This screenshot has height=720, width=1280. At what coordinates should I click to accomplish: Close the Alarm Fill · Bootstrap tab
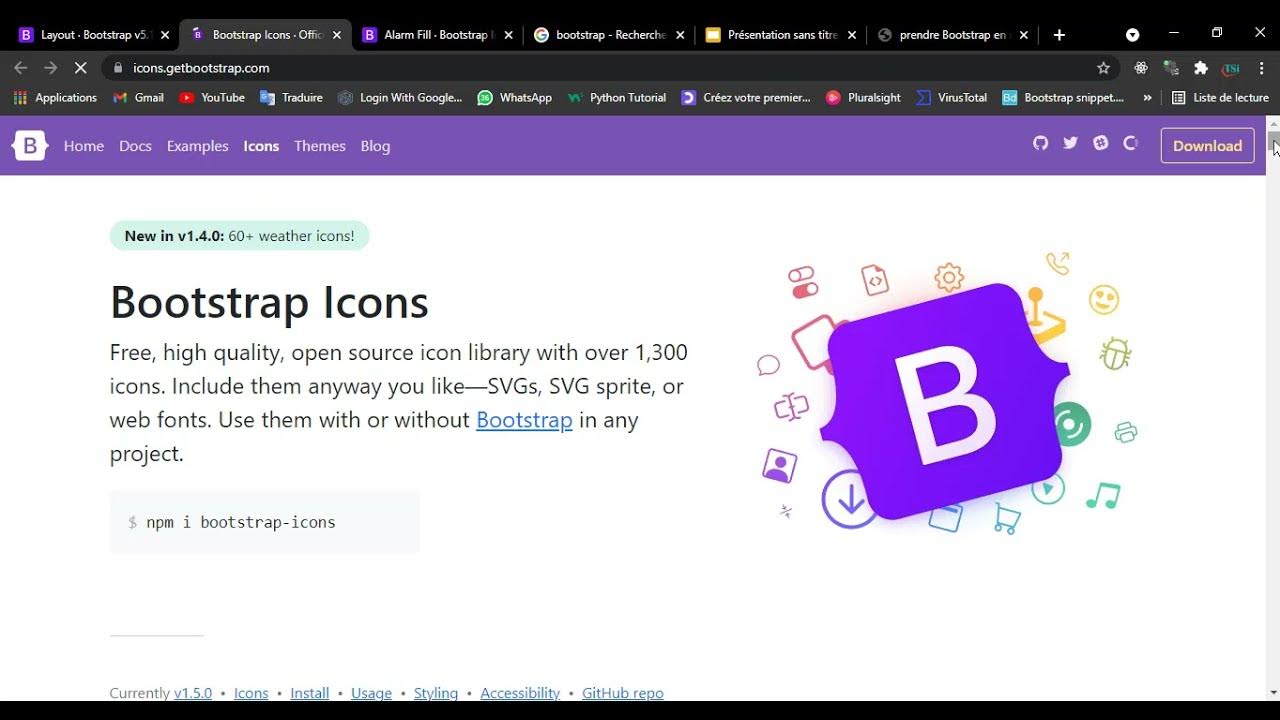pos(508,35)
